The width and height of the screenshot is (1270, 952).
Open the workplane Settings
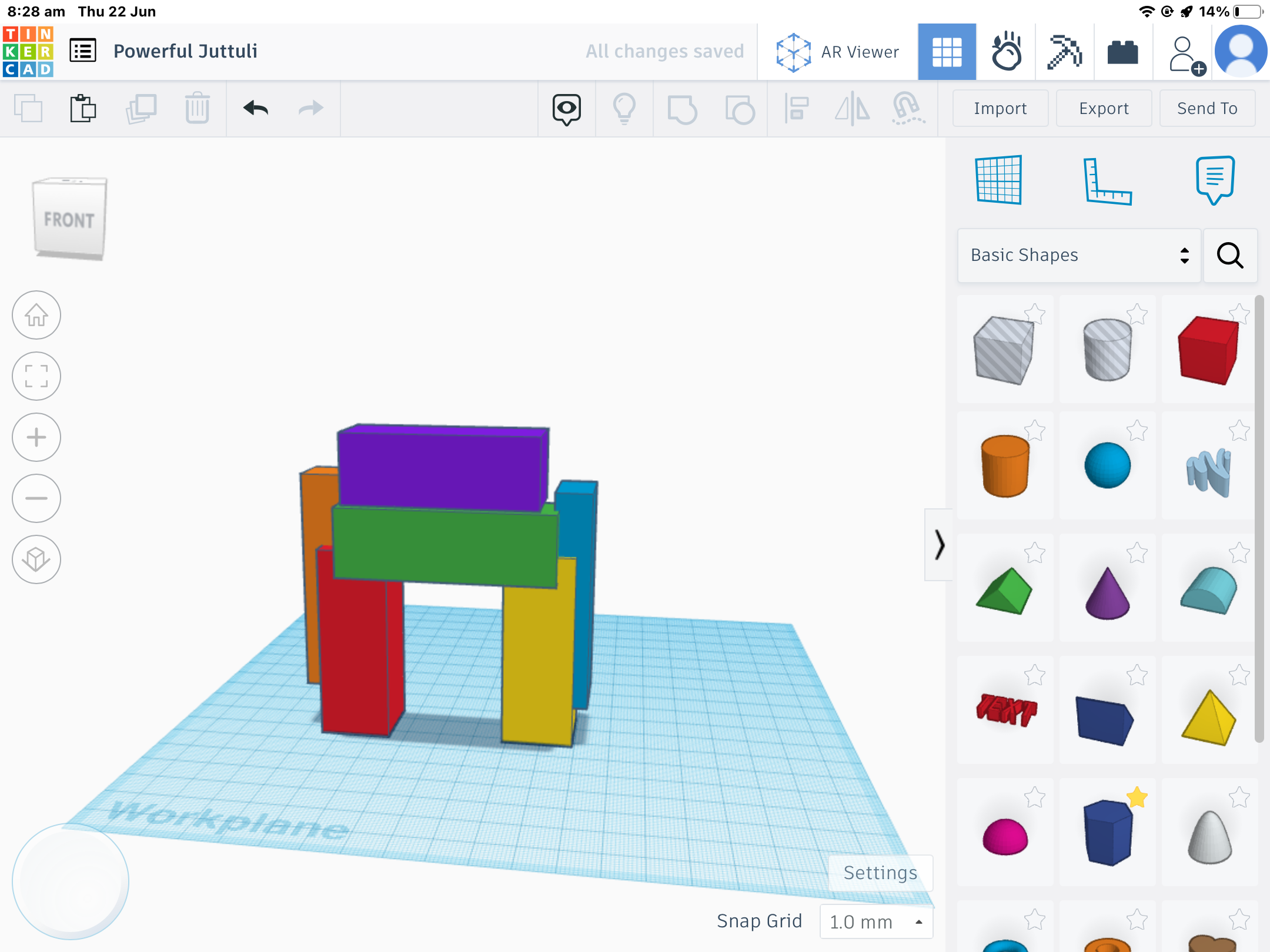coord(880,873)
